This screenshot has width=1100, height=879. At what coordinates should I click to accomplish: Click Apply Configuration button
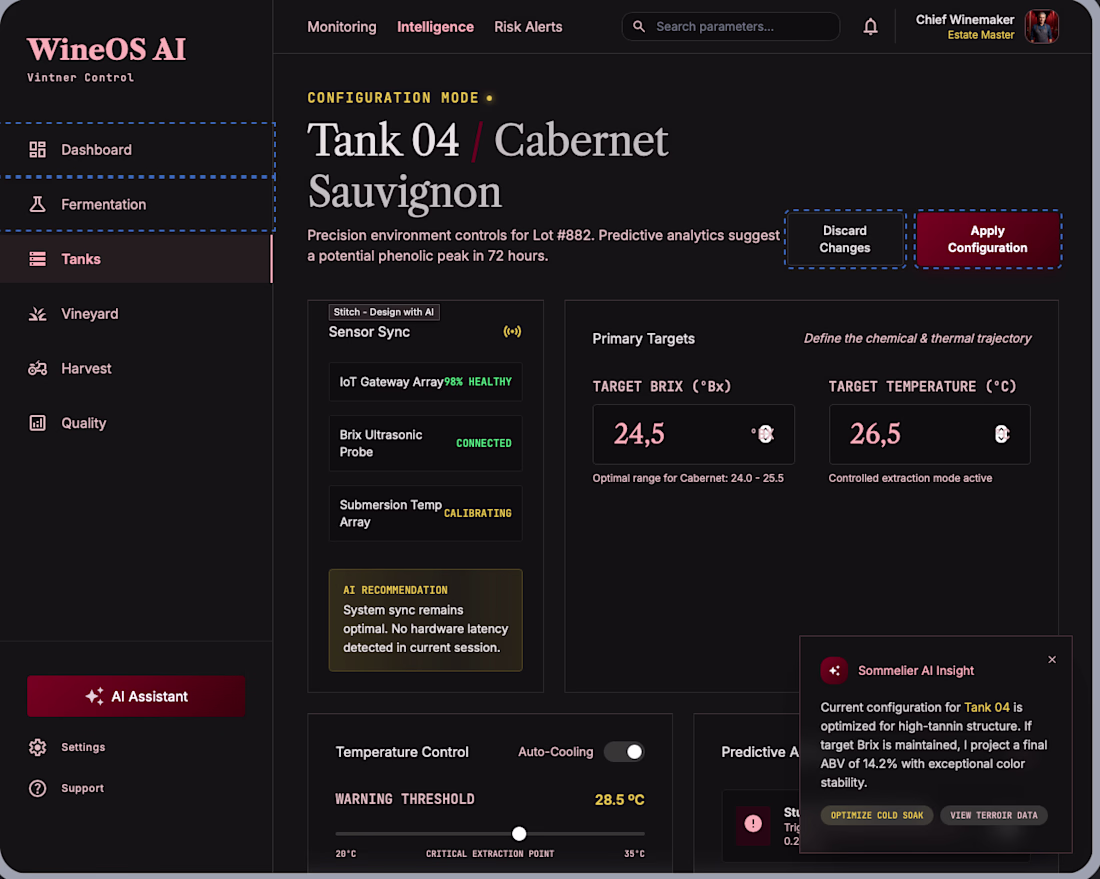[987, 239]
